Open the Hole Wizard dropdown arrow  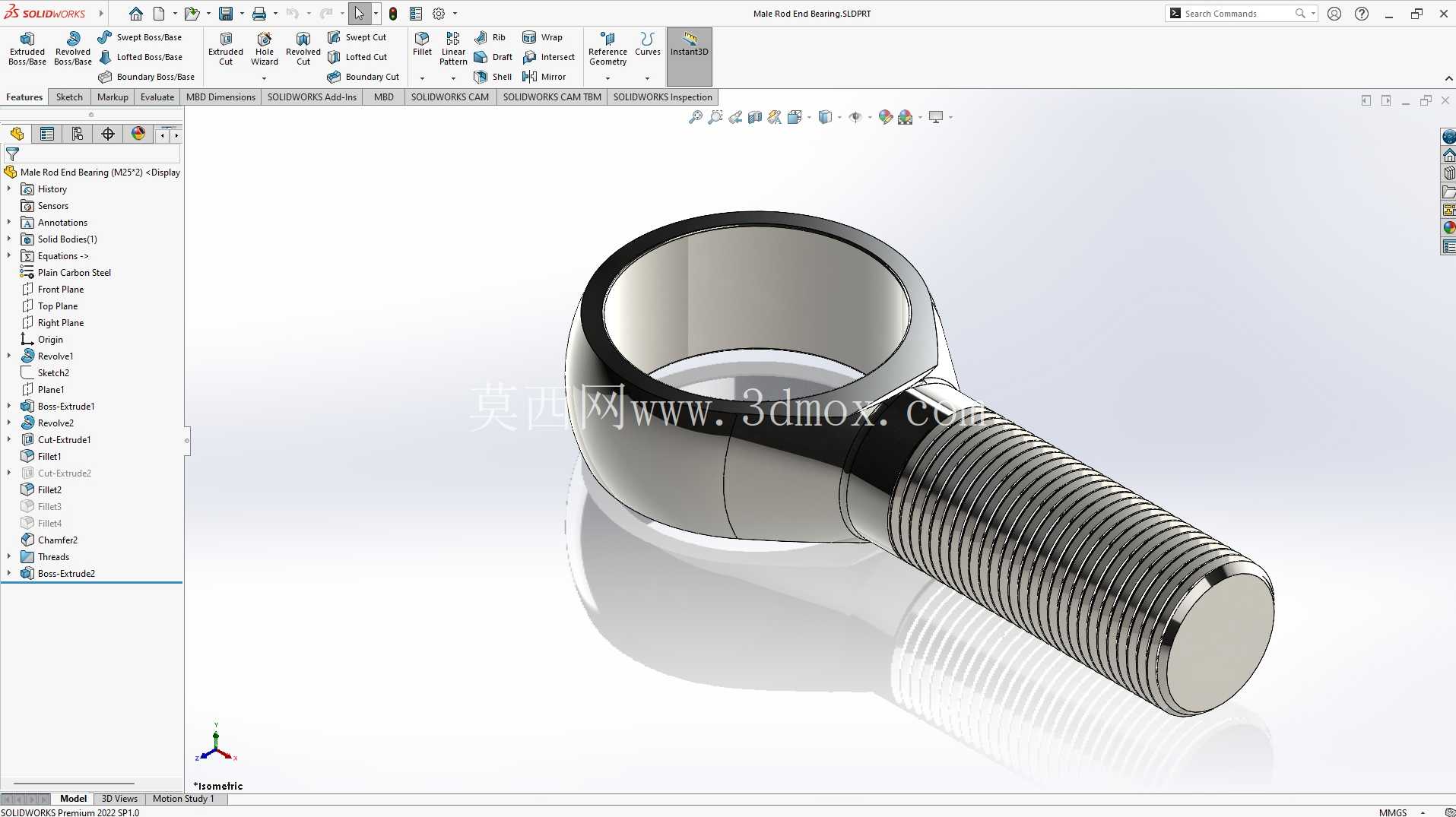click(265, 78)
